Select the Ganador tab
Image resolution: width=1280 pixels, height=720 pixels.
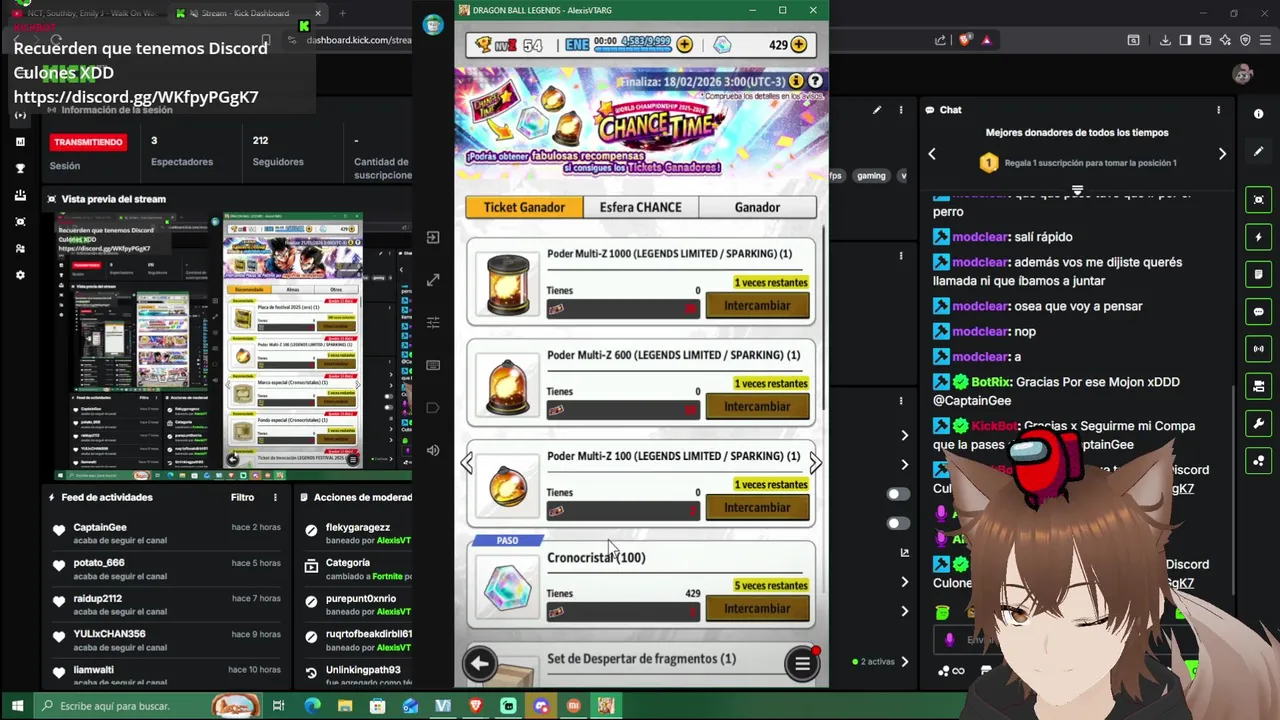point(757,207)
